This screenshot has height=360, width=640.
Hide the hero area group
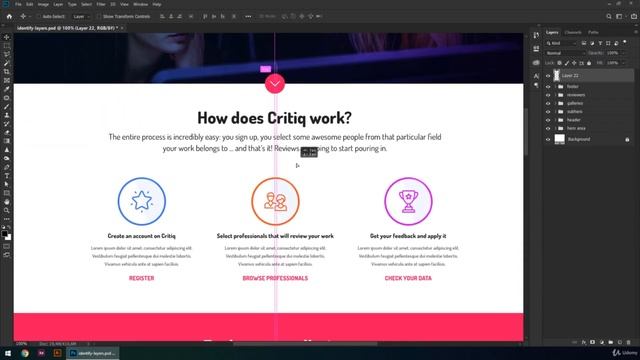pyautogui.click(x=548, y=128)
